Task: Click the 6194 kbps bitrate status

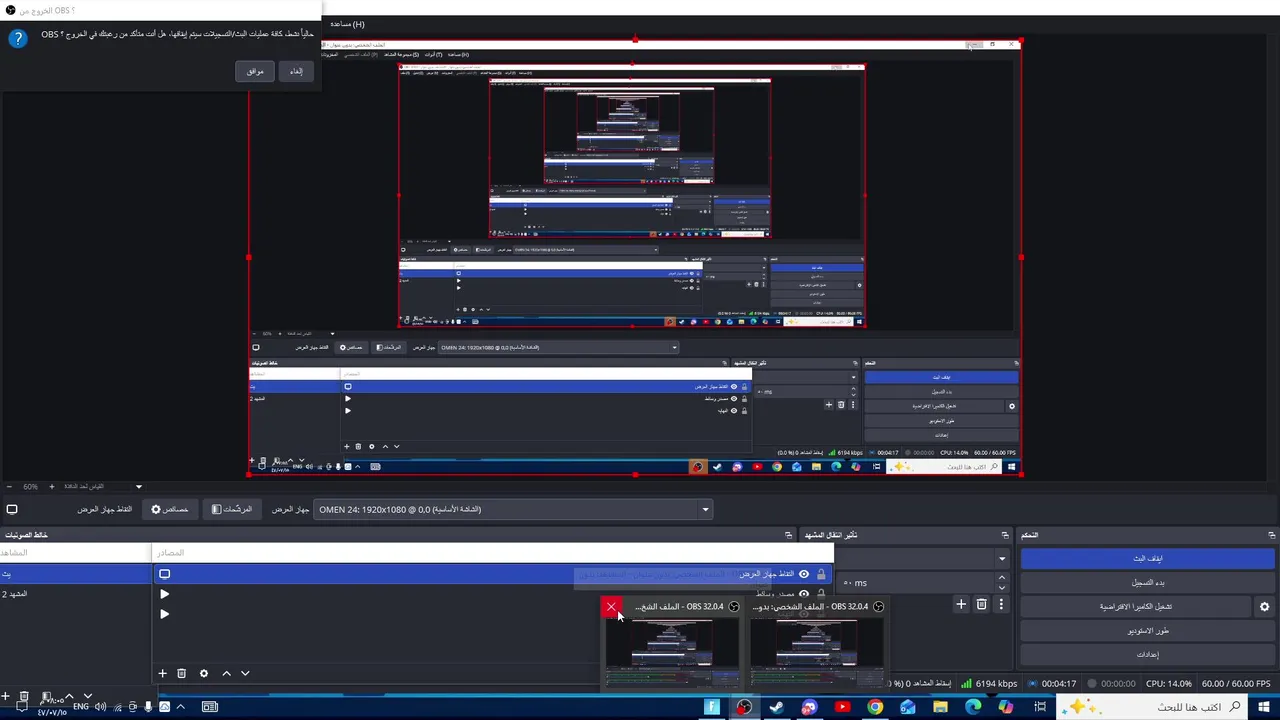Action: tap(988, 684)
